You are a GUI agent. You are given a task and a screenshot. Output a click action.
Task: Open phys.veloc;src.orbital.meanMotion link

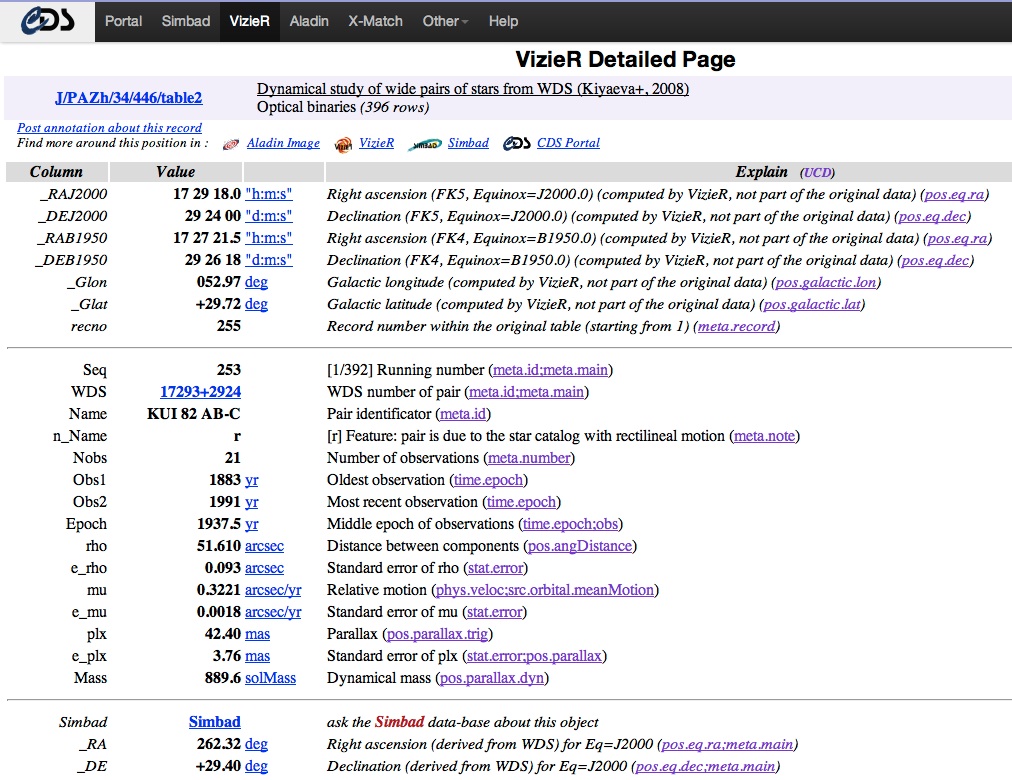[545, 590]
